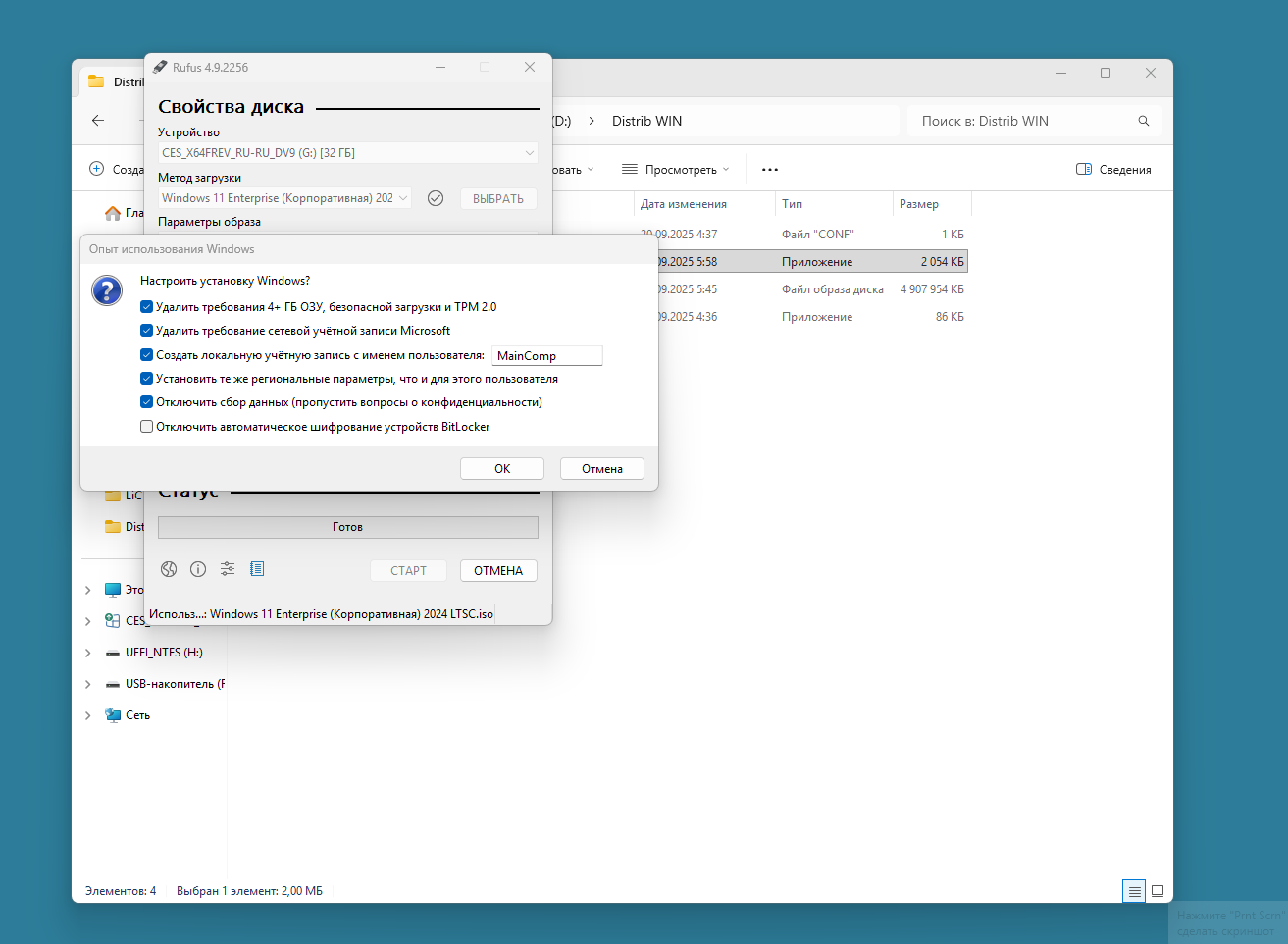
Task: Open the Просмотреть view dropdown
Action: pos(676,170)
